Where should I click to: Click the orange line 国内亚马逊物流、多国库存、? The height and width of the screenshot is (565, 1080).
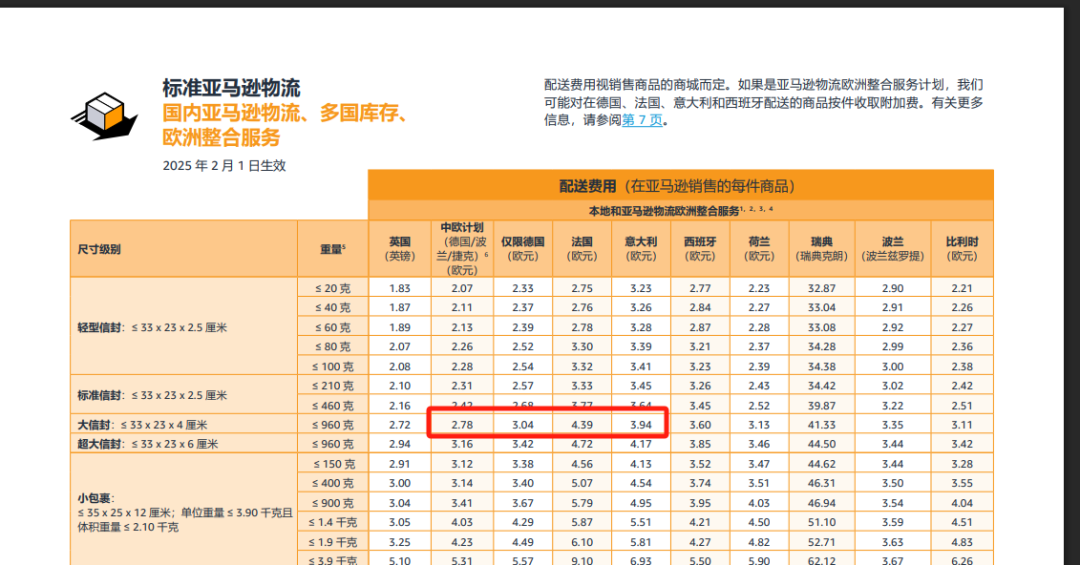click(288, 112)
